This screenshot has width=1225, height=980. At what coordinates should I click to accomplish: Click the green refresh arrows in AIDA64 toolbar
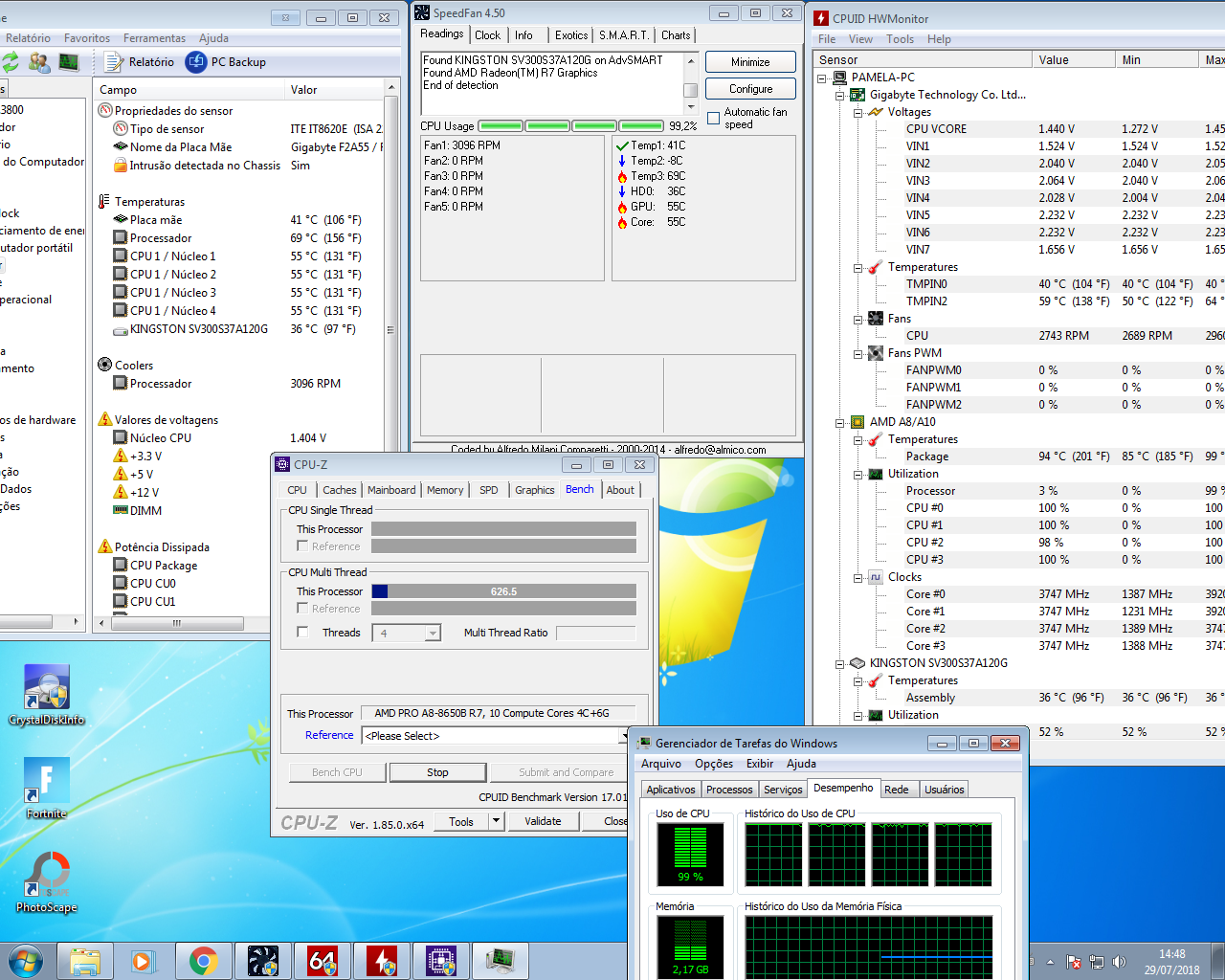(11, 62)
